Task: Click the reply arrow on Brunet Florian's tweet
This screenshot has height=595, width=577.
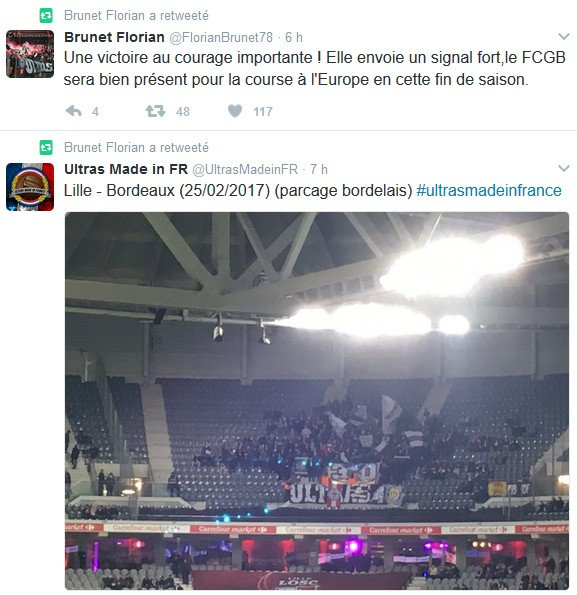Action: [x=74, y=111]
